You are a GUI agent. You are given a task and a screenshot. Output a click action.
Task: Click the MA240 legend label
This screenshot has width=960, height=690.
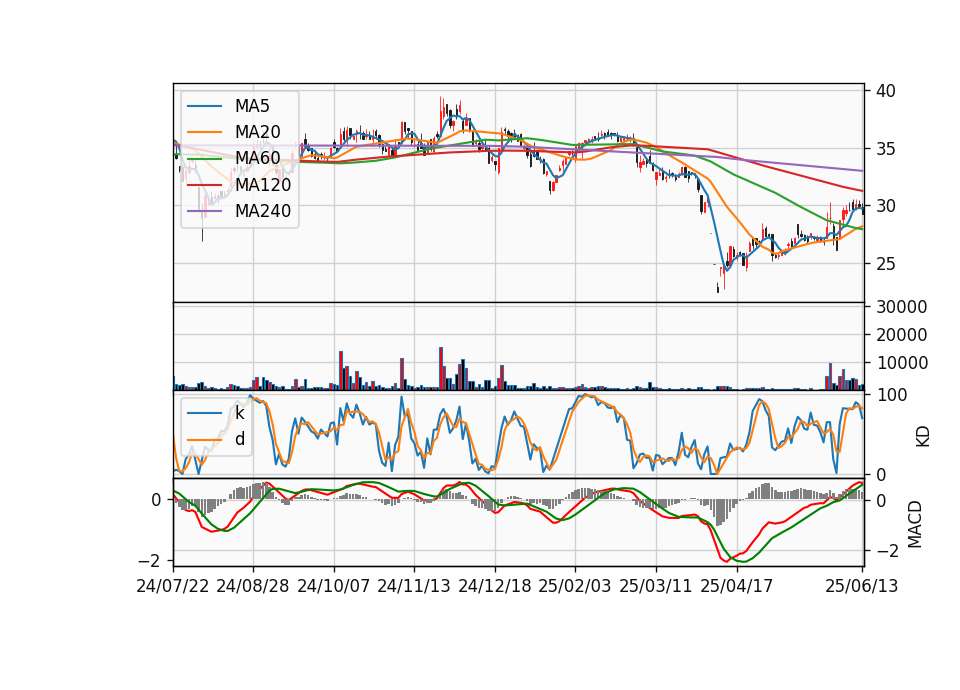click(x=263, y=211)
